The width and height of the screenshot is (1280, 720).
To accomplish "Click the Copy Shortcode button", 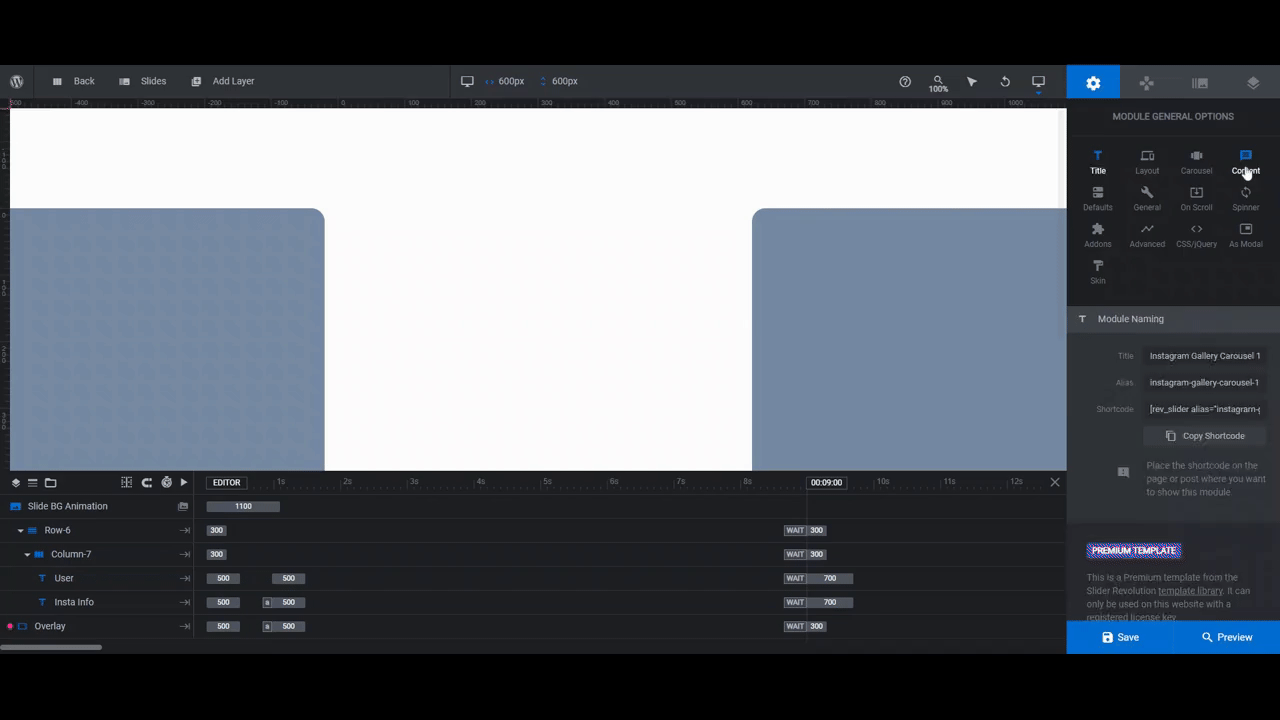I will pyautogui.click(x=1205, y=436).
